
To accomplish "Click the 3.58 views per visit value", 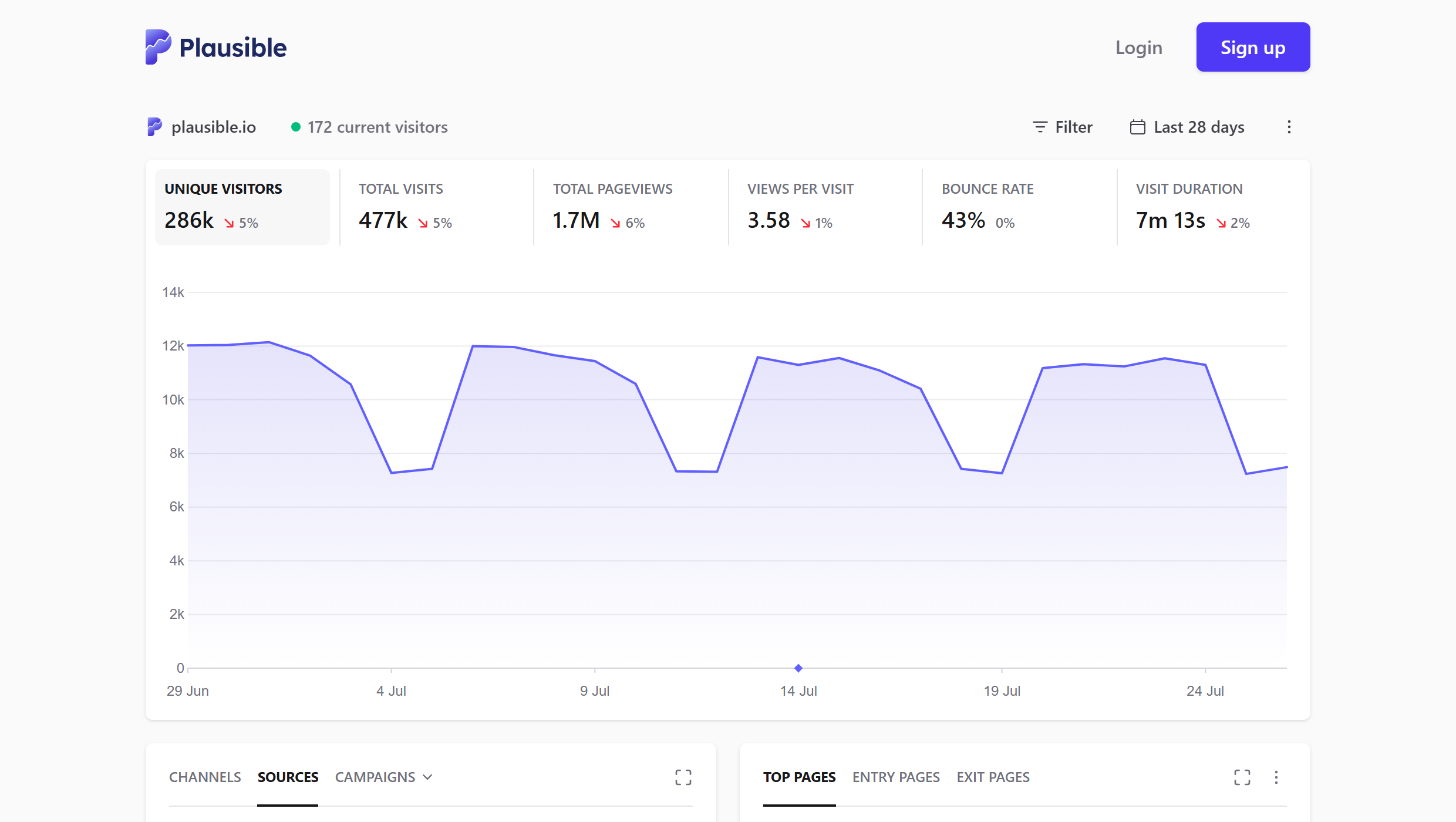I will pyautogui.click(x=769, y=220).
